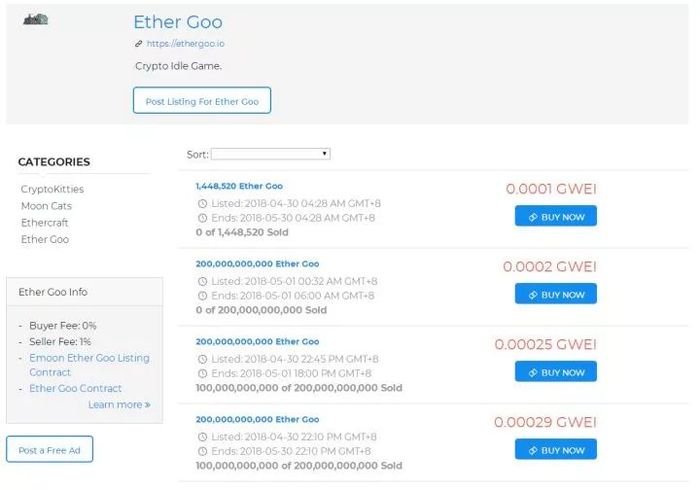The height and width of the screenshot is (490, 700).
Task: Open the Sort dropdown
Action: [x=270, y=154]
